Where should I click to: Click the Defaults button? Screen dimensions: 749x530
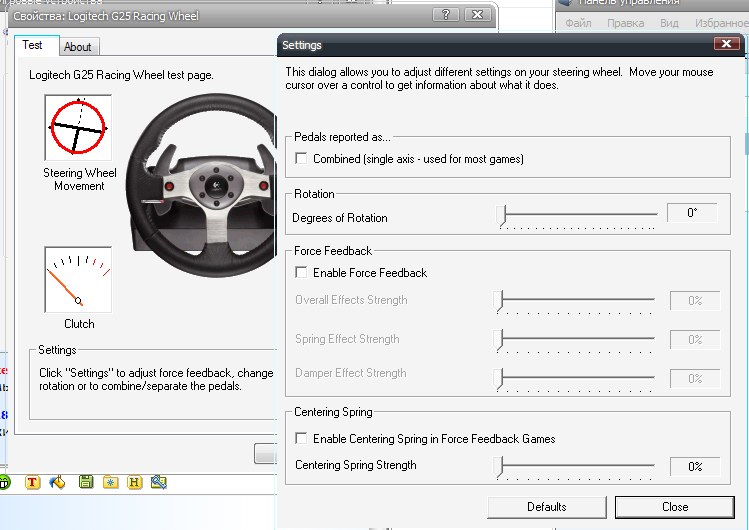[546, 507]
